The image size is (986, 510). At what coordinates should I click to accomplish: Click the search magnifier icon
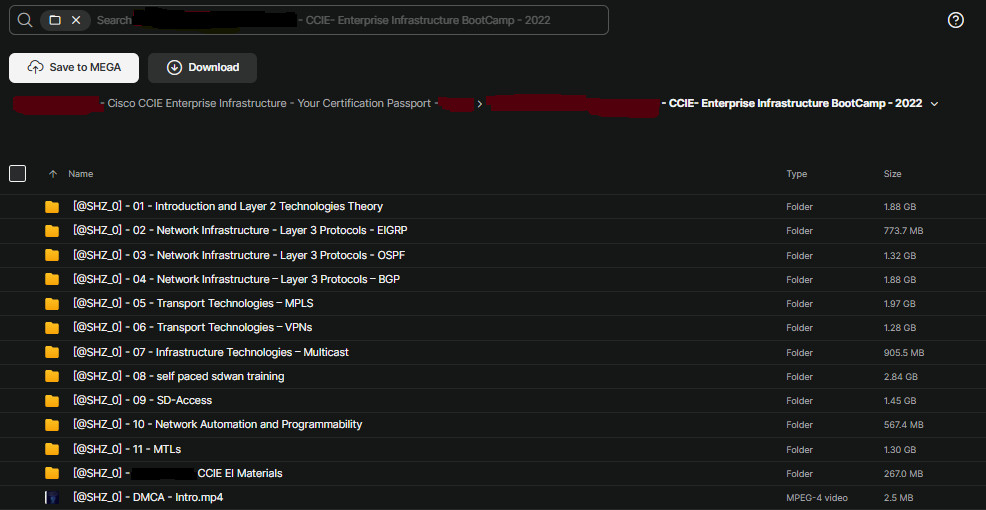[x=25, y=20]
